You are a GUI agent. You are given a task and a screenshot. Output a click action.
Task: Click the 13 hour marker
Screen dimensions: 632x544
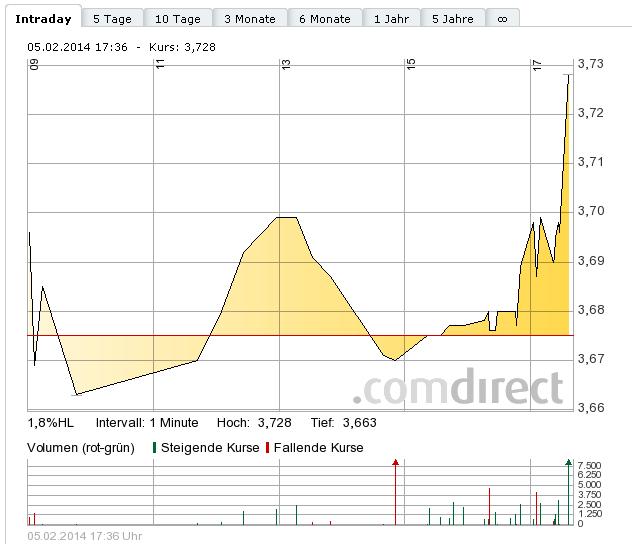coord(286,64)
